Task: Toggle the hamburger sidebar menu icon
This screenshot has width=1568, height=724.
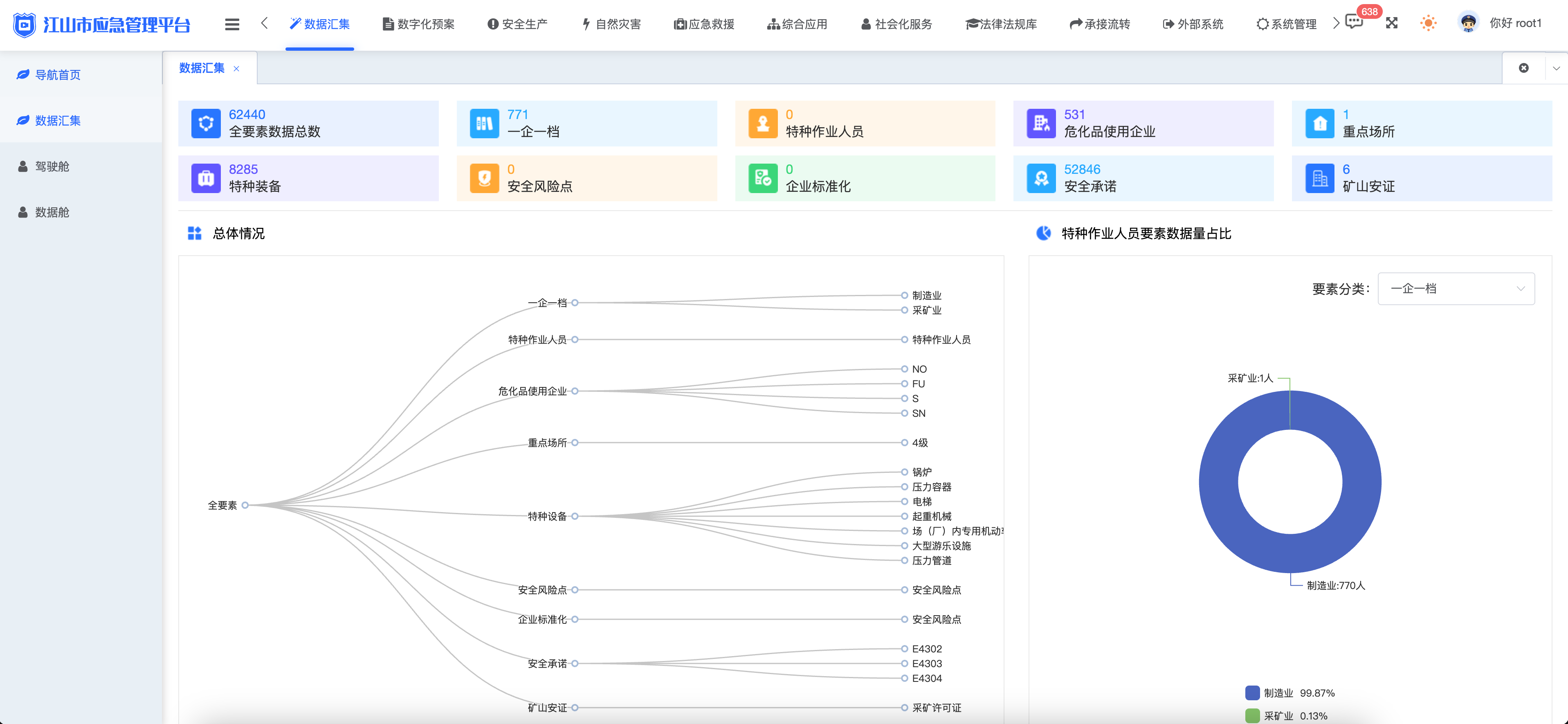Action: [232, 25]
